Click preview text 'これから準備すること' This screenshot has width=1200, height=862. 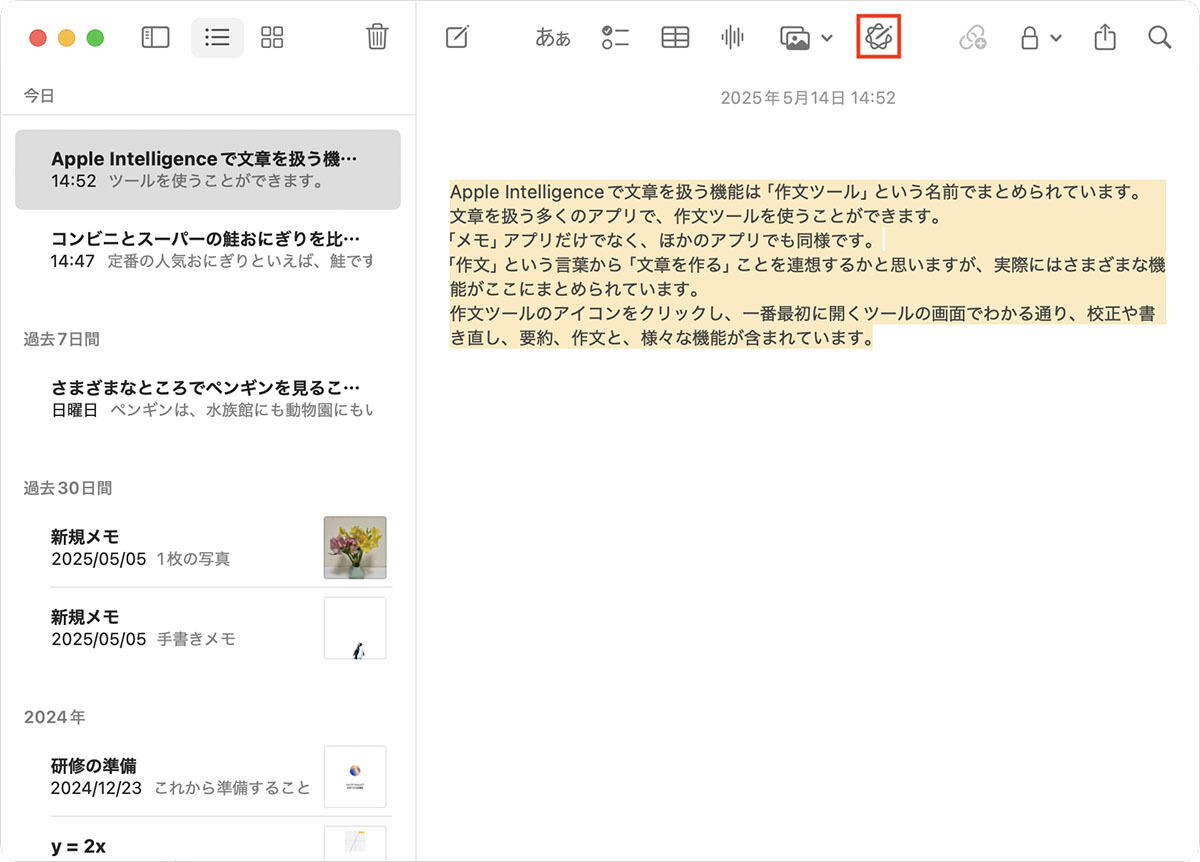[x=232, y=788]
